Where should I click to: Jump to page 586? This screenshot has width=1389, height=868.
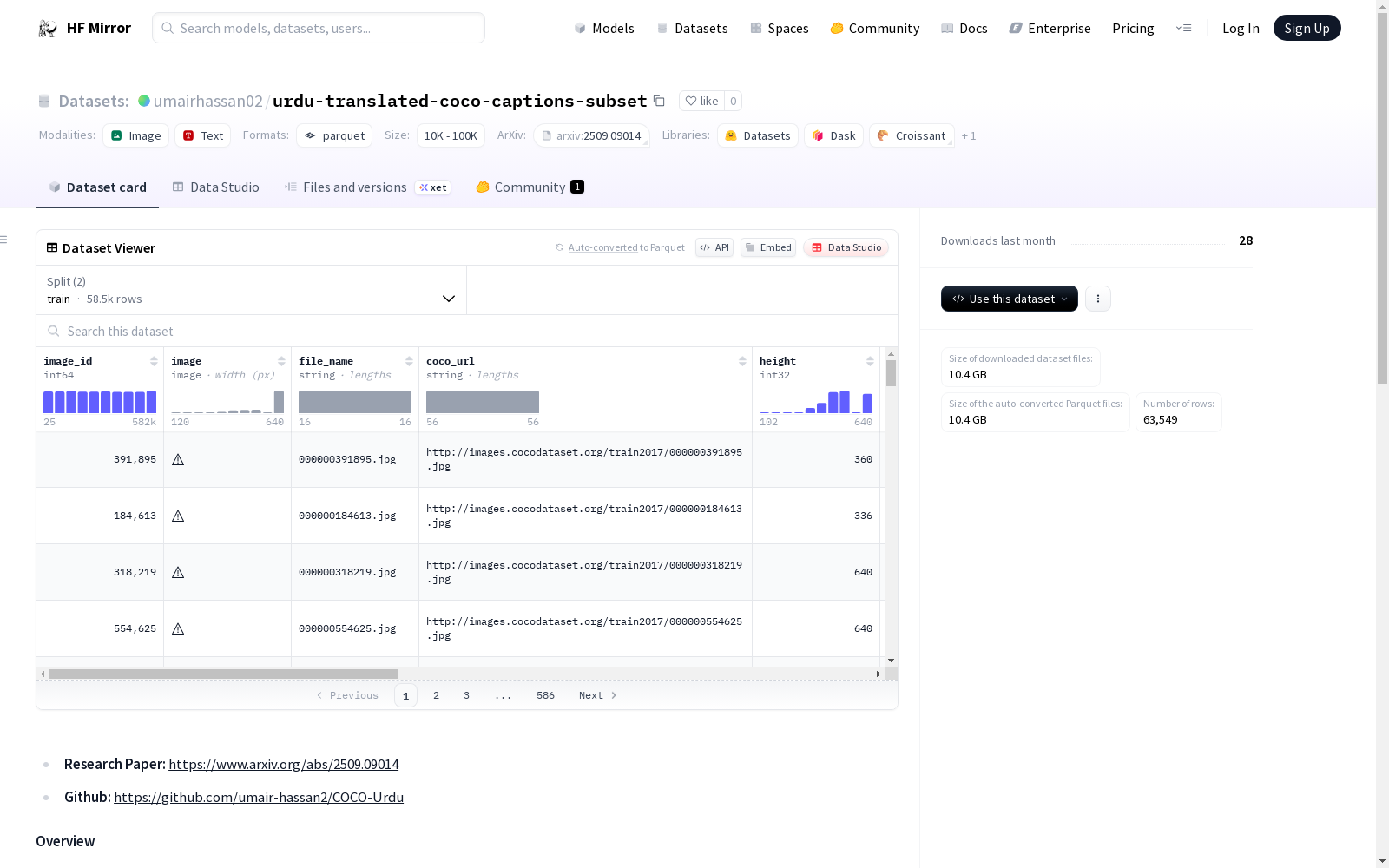[x=545, y=695]
